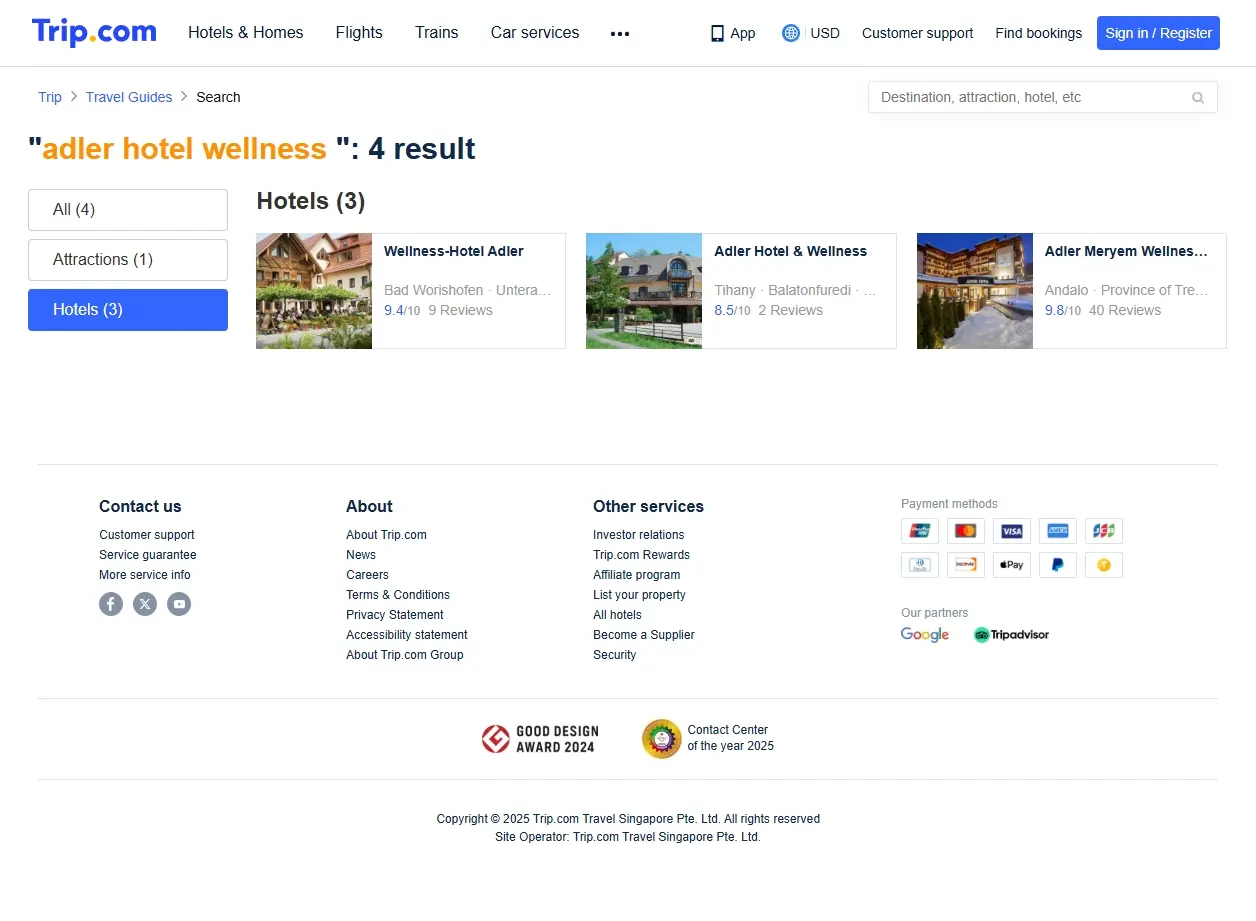
Task: Open the Security footer link
Action: pos(614,655)
